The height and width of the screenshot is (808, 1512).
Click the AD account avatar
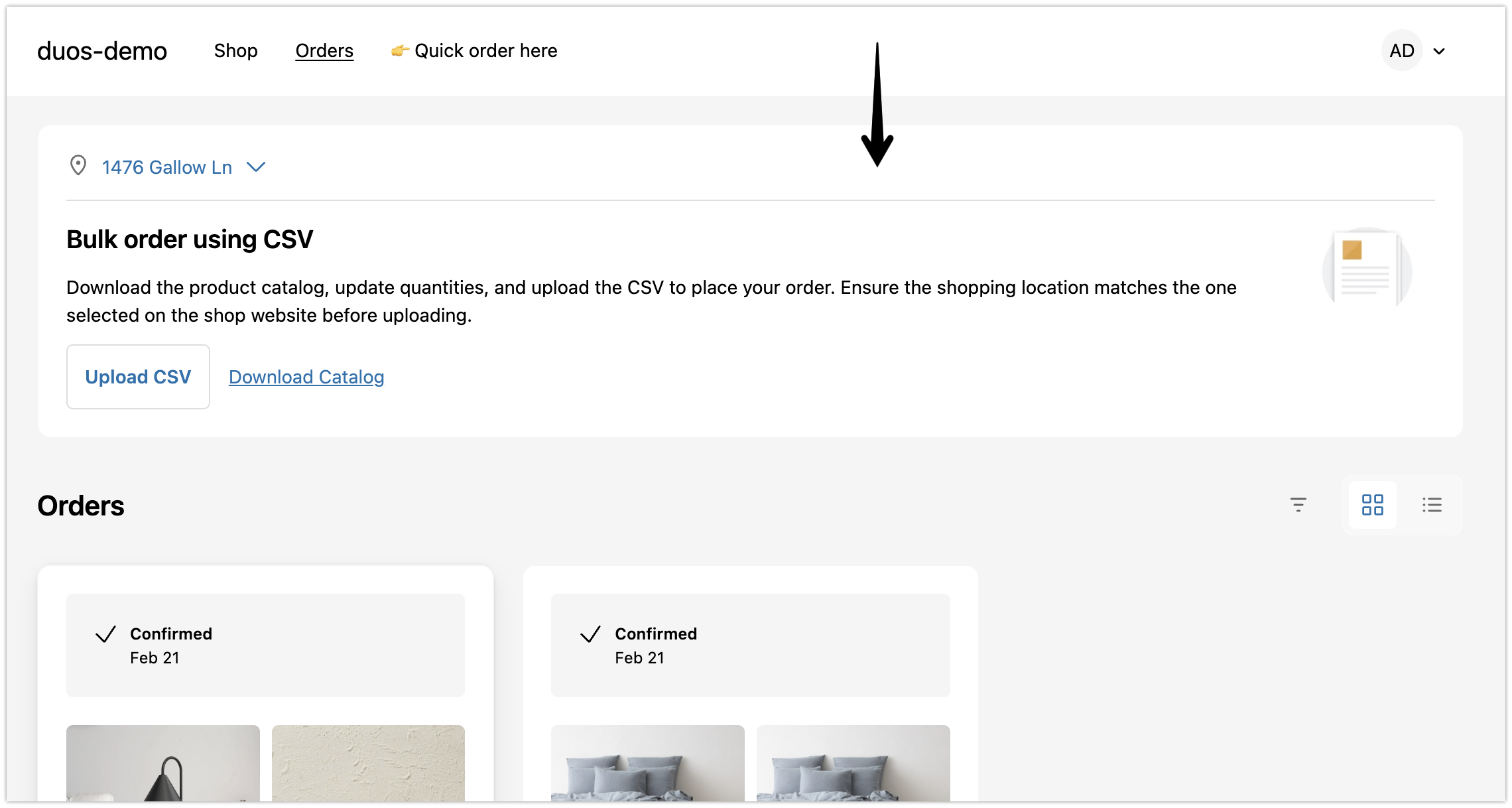[1401, 50]
